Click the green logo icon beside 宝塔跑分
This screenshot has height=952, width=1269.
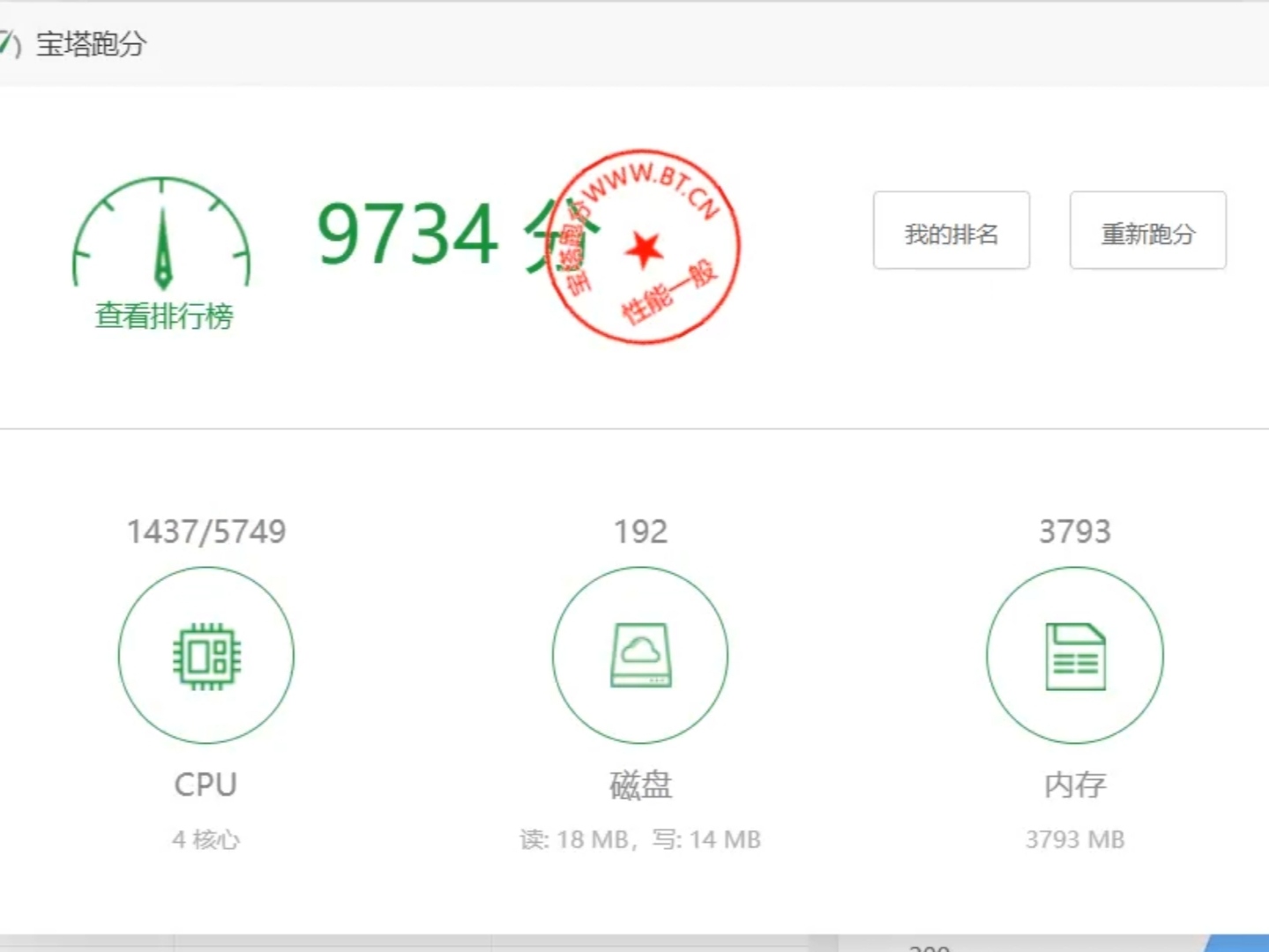10,43
